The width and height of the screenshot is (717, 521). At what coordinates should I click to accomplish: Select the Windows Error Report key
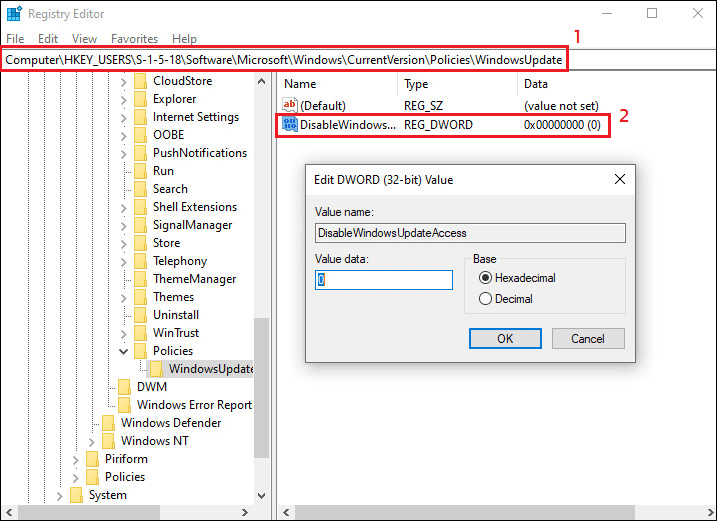[194, 405]
